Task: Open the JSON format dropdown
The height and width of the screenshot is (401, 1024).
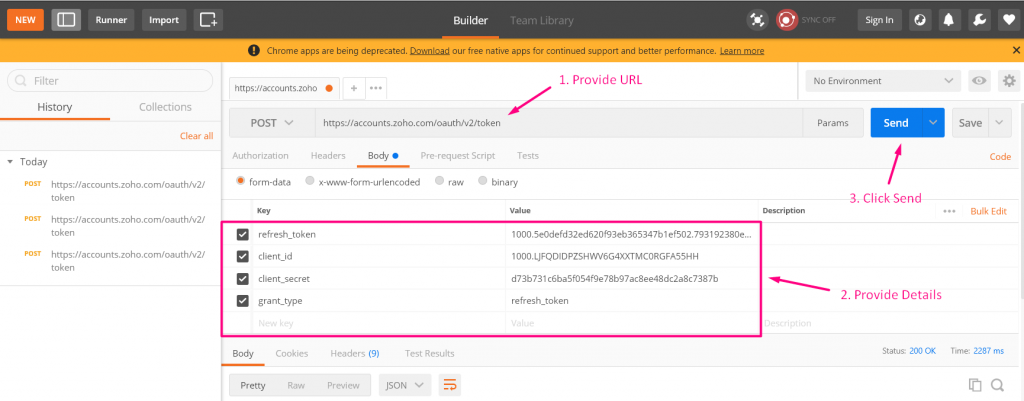Action: 405,385
